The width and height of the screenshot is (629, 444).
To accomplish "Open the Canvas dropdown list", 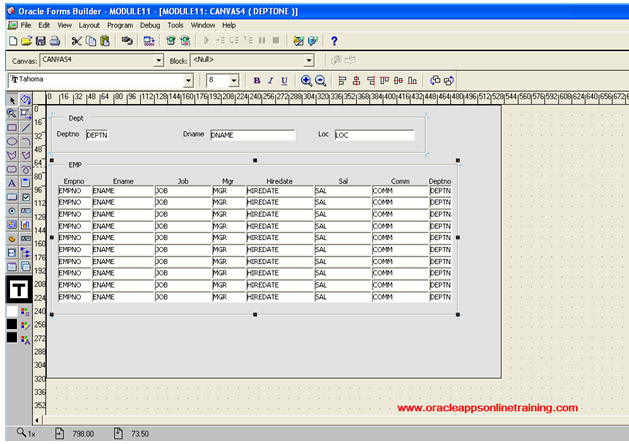I will [x=158, y=60].
